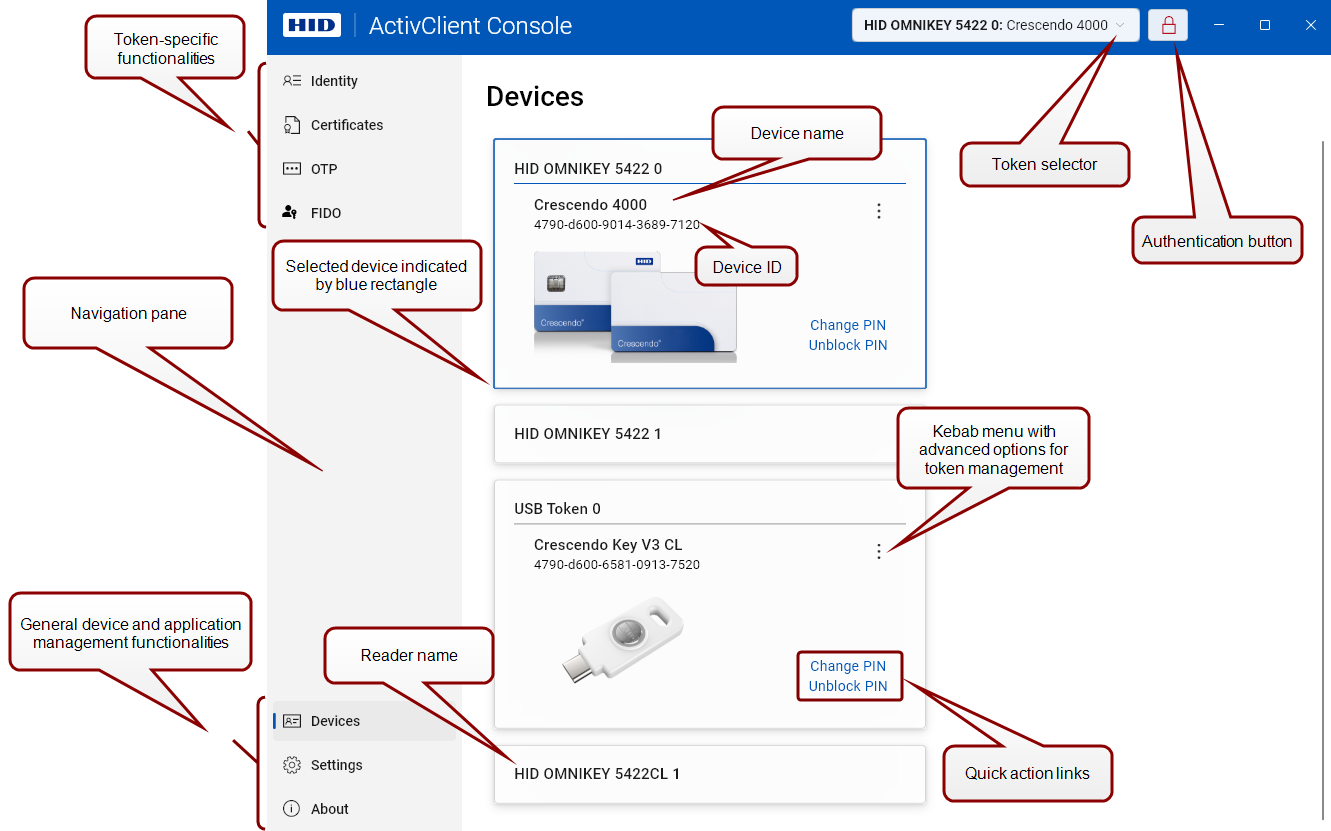The width and height of the screenshot is (1331, 831).
Task: Click Change PIN for Crescendo Key V3 CL
Action: pos(848,666)
